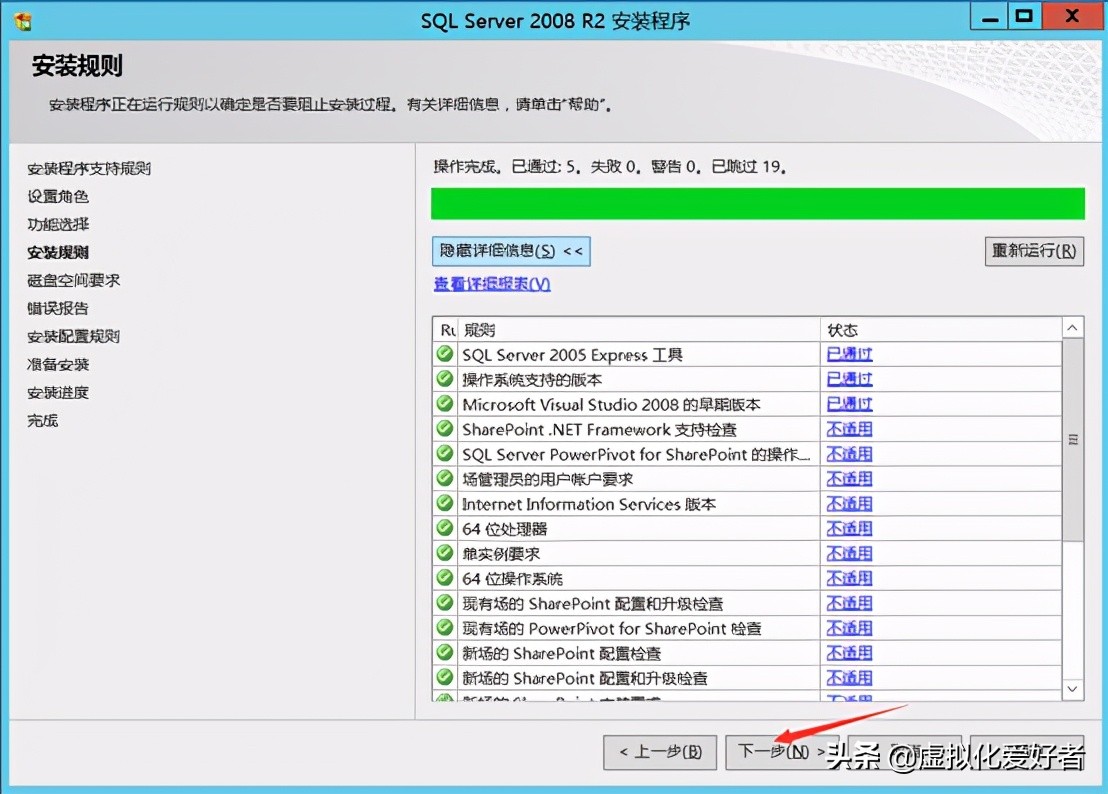Open 不适用 link for 64 位处理器

click(849, 528)
